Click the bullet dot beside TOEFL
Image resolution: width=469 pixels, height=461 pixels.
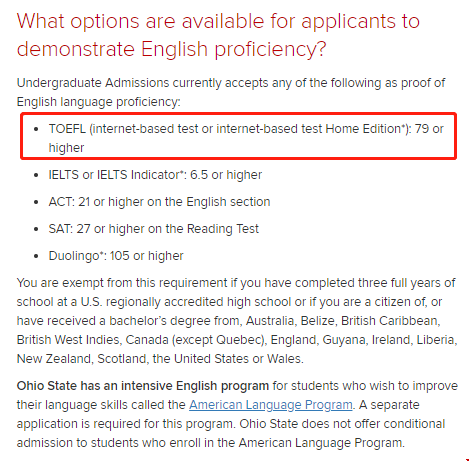pos(36,129)
